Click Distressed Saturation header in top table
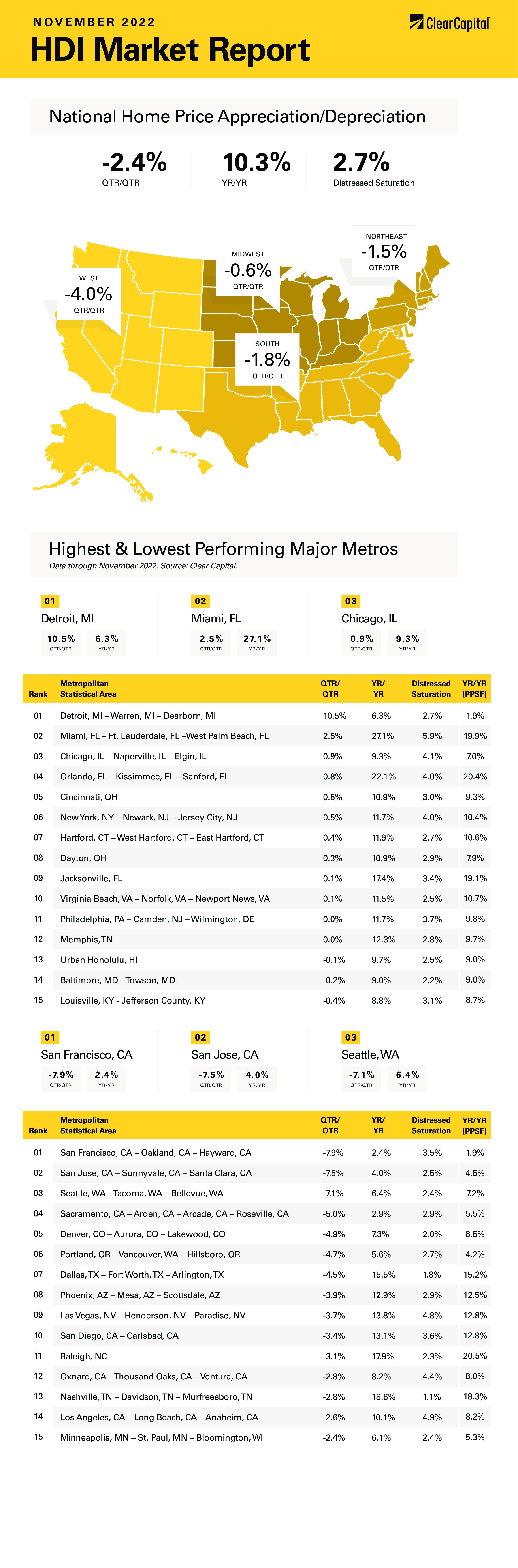This screenshot has height=1568, width=518. click(431, 688)
